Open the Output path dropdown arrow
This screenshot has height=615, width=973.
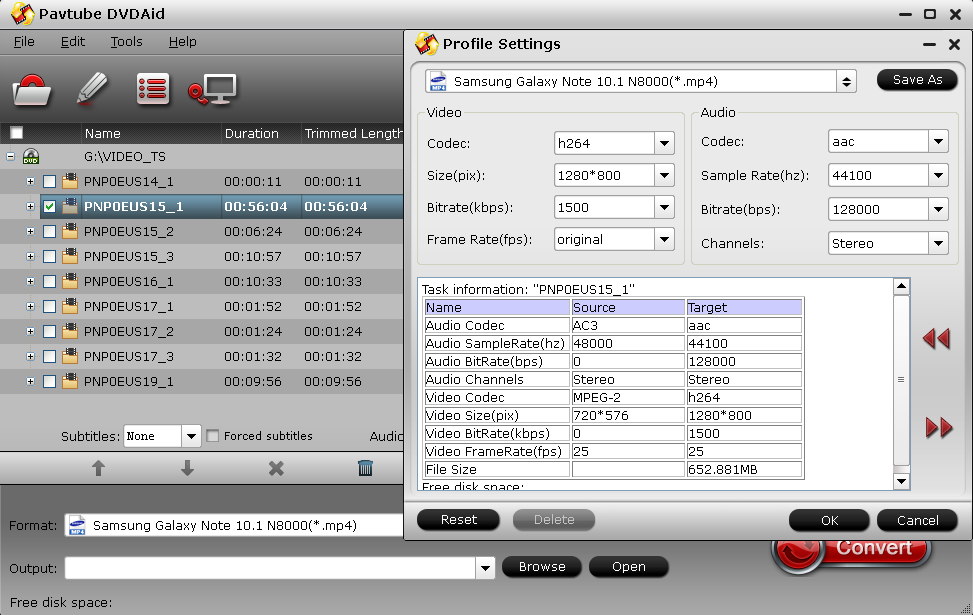click(x=485, y=567)
